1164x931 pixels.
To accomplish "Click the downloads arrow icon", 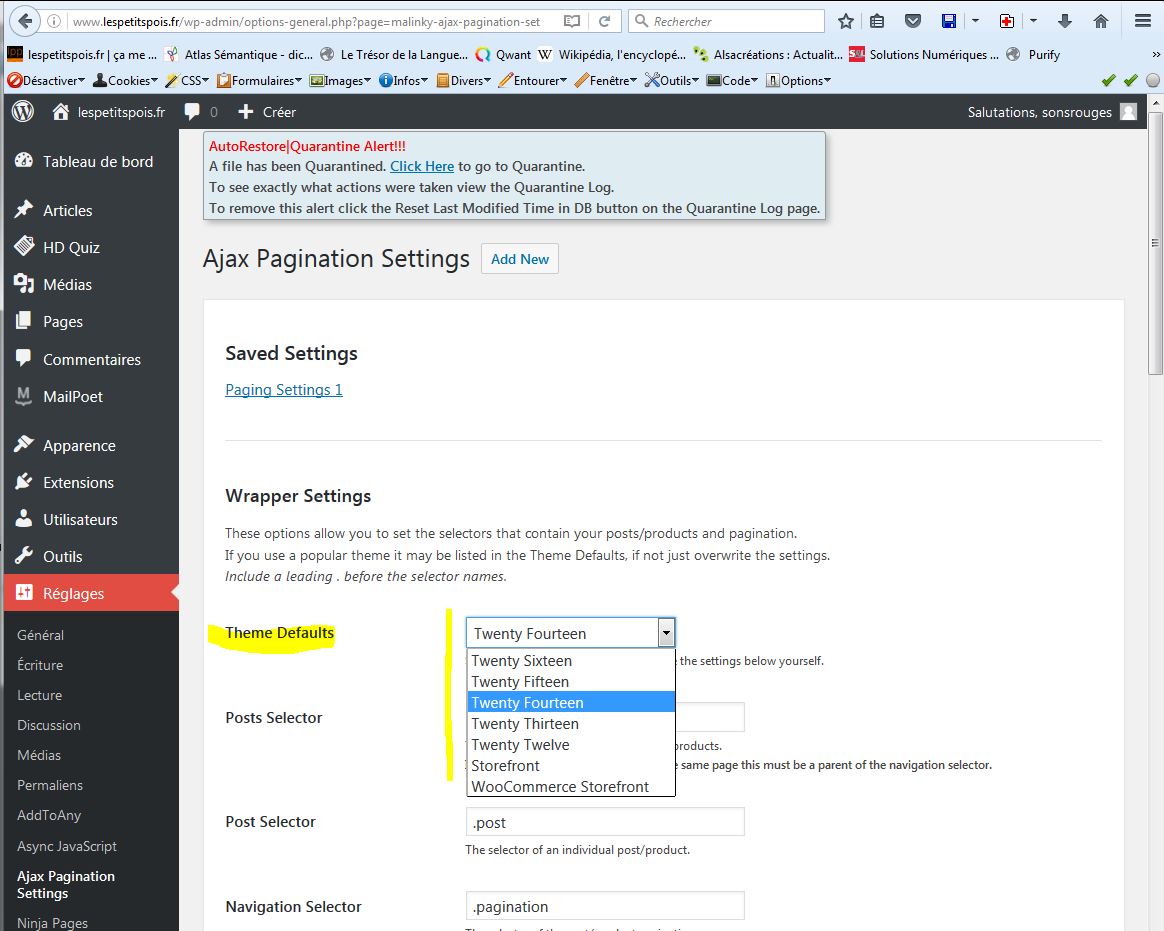I will [1065, 21].
